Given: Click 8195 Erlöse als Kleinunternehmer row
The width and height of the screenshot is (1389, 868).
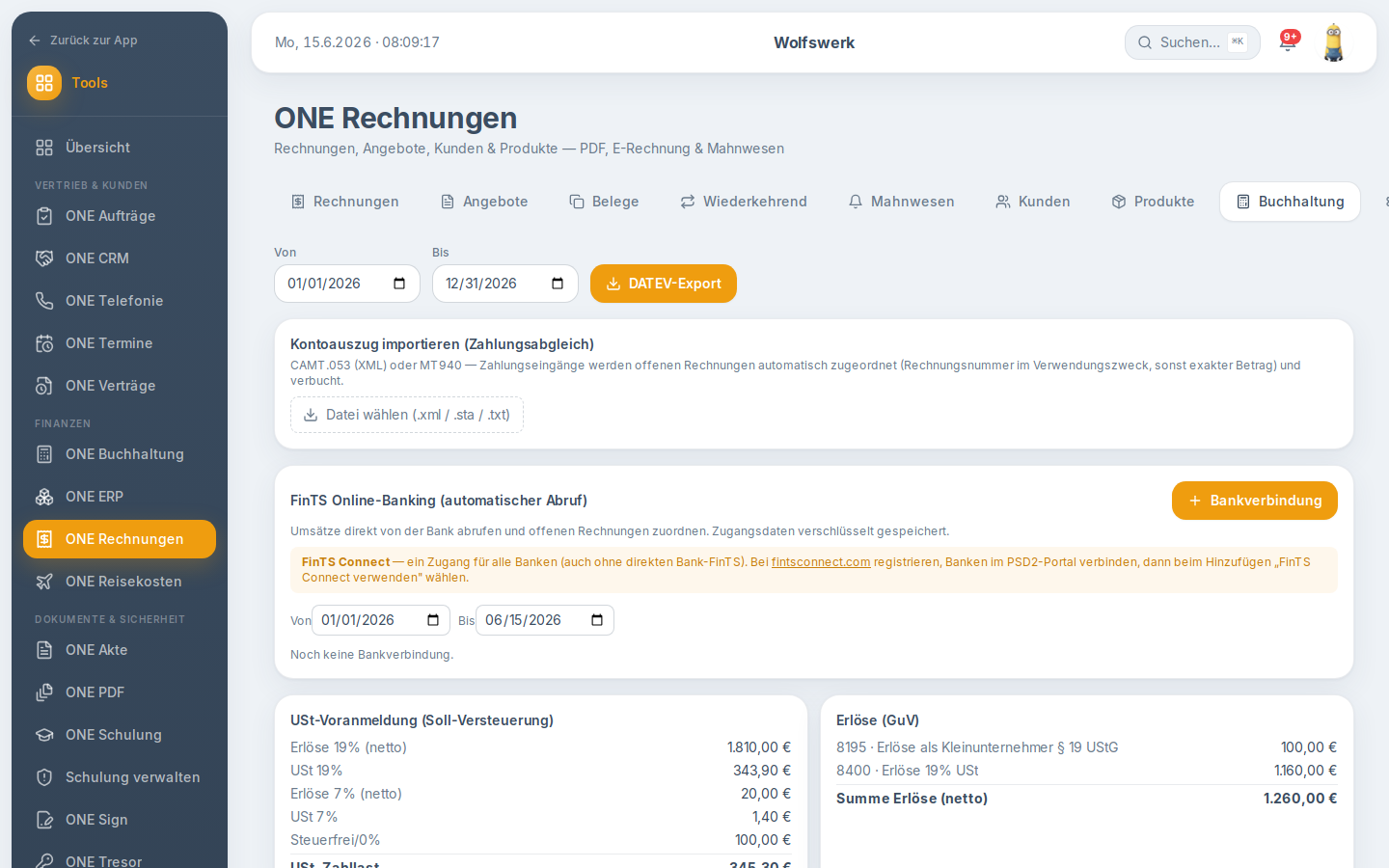Looking at the screenshot, I should click(x=1086, y=747).
